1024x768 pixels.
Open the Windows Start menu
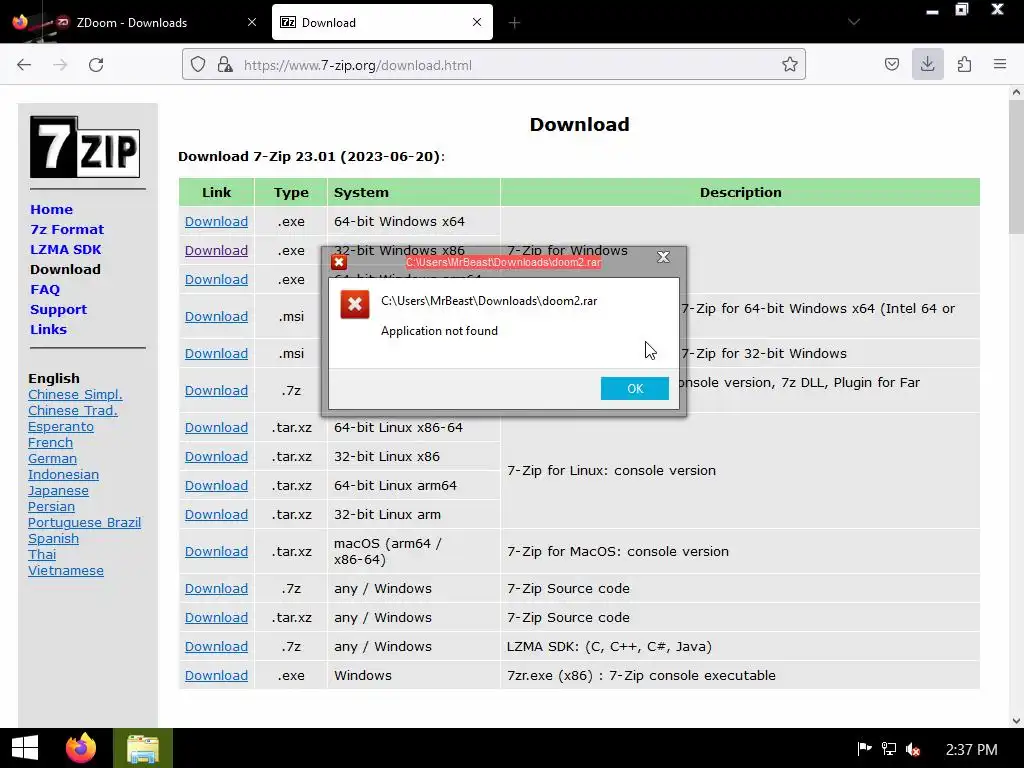click(25, 748)
